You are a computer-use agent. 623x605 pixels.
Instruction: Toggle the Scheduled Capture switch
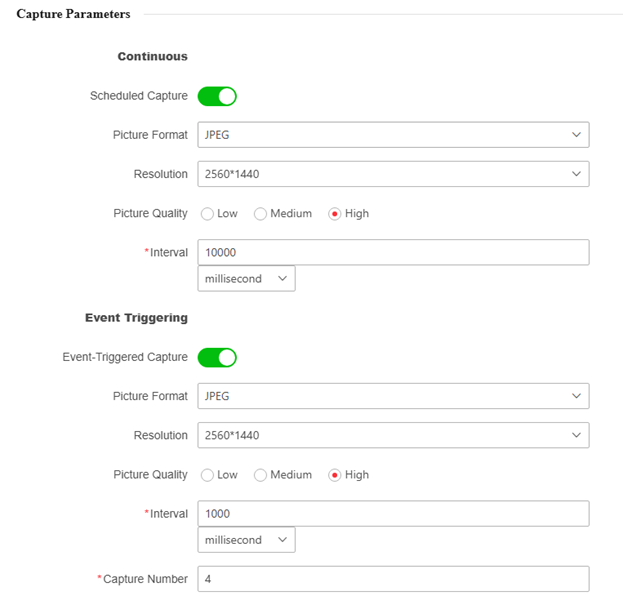(x=217, y=96)
